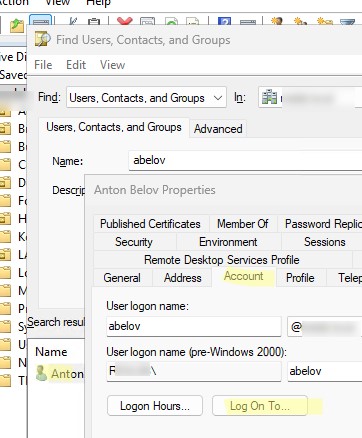
Task: Open the Environment tab
Action: tap(228, 242)
